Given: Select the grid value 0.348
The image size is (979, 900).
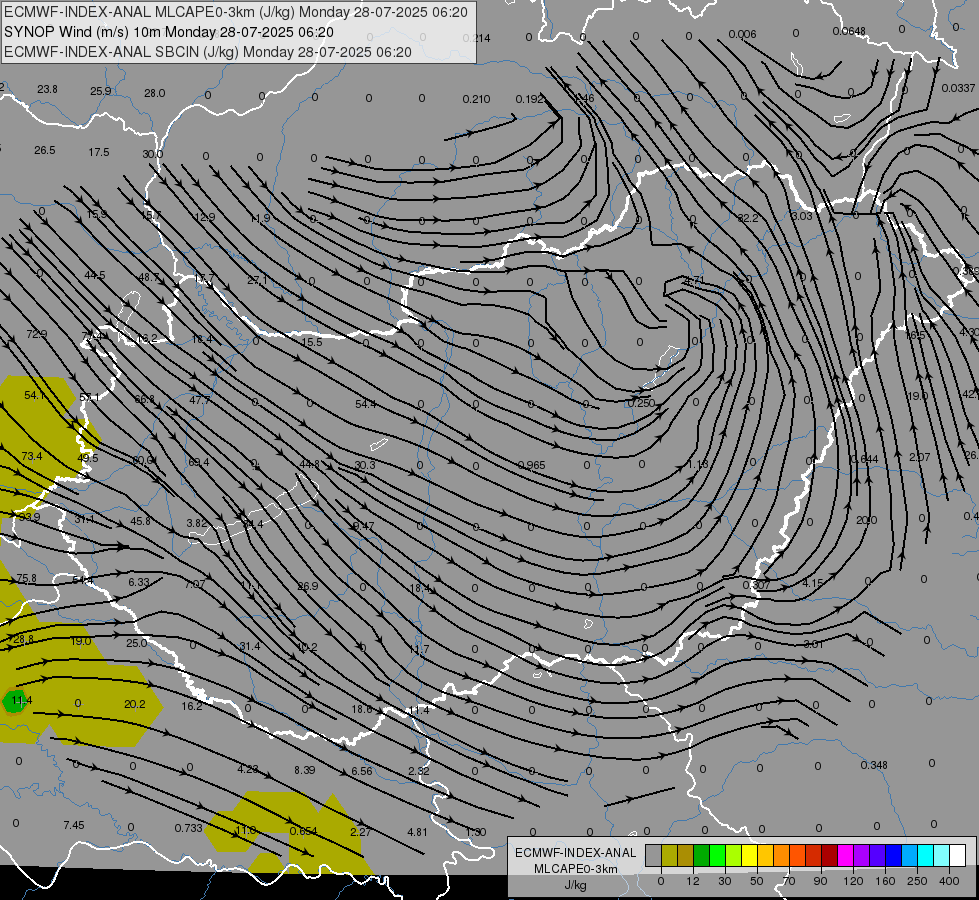Looking at the screenshot, I should coord(873,765).
